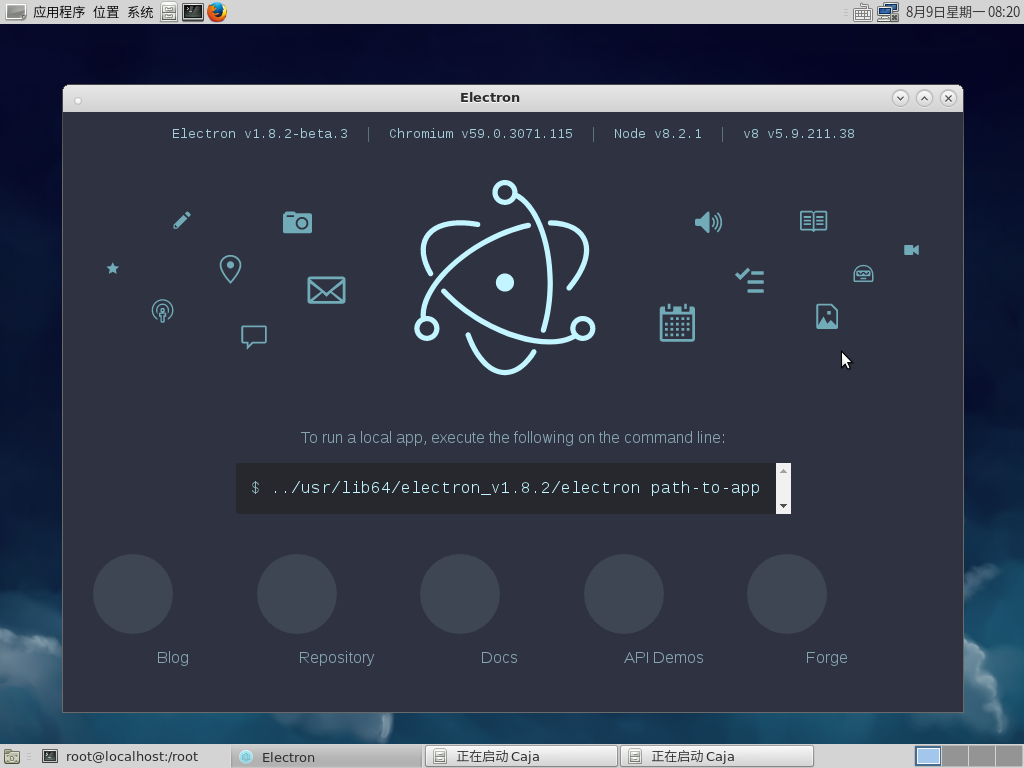
Task: Click the Node v8.2.1 version text
Action: (x=658, y=134)
